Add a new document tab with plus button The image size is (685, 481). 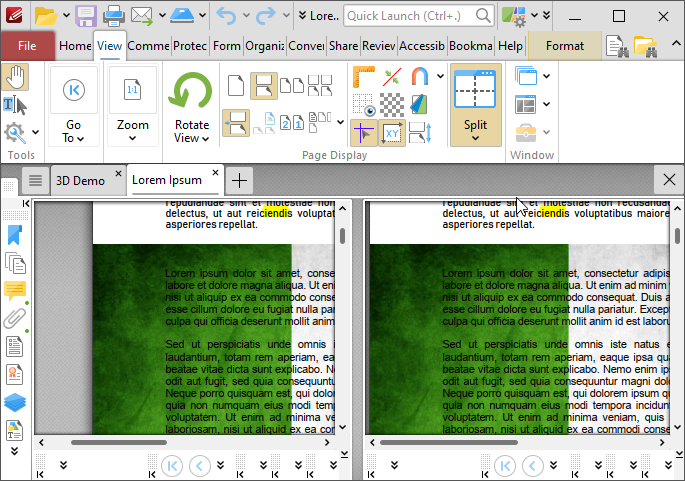[x=239, y=180]
